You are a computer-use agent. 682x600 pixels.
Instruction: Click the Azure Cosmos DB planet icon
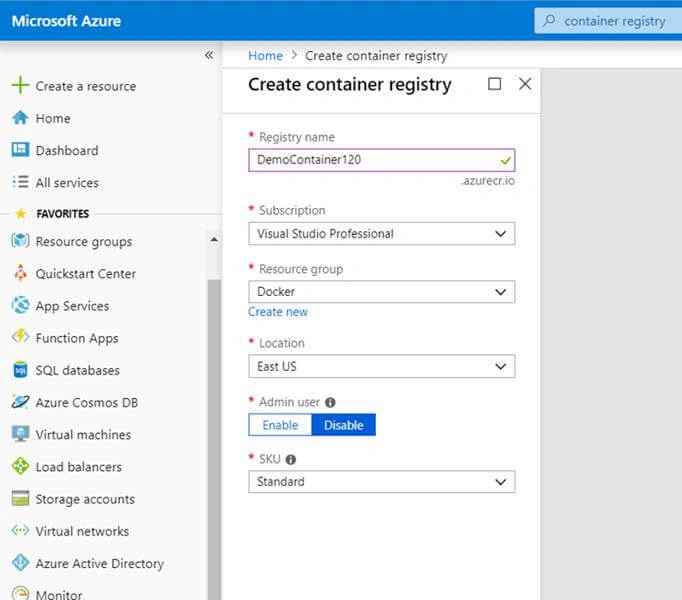[x=20, y=401]
